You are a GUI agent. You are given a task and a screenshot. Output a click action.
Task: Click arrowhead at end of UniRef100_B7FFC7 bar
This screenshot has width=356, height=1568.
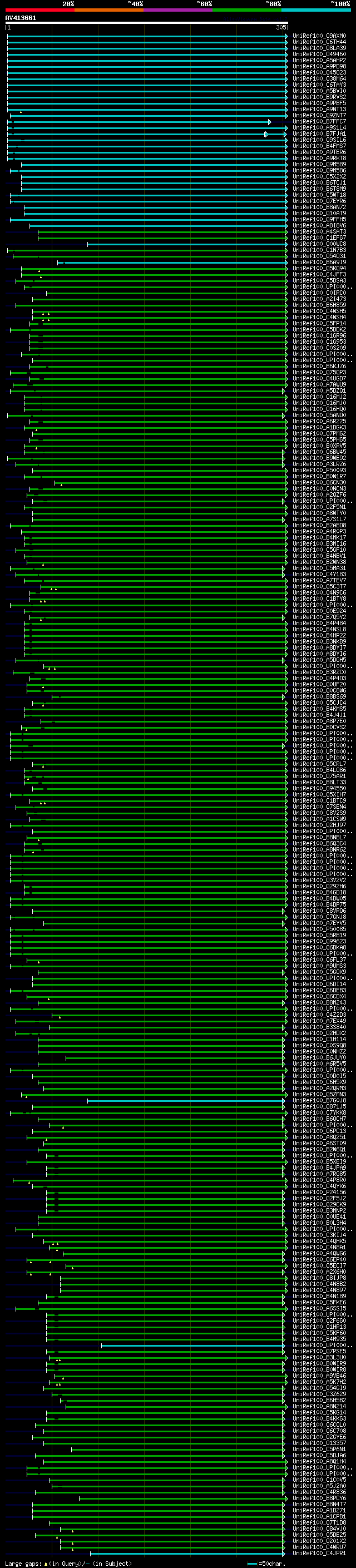click(270, 122)
